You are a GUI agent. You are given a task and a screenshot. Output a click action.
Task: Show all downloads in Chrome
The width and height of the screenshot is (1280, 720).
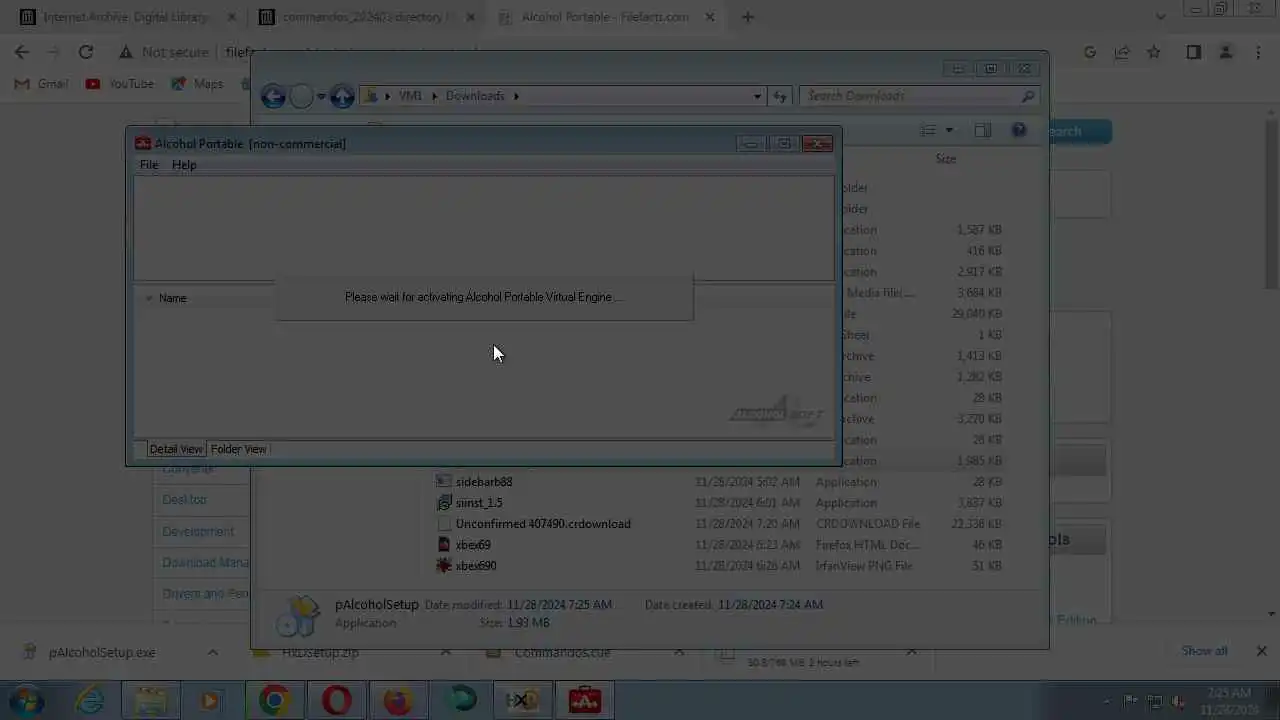1205,651
